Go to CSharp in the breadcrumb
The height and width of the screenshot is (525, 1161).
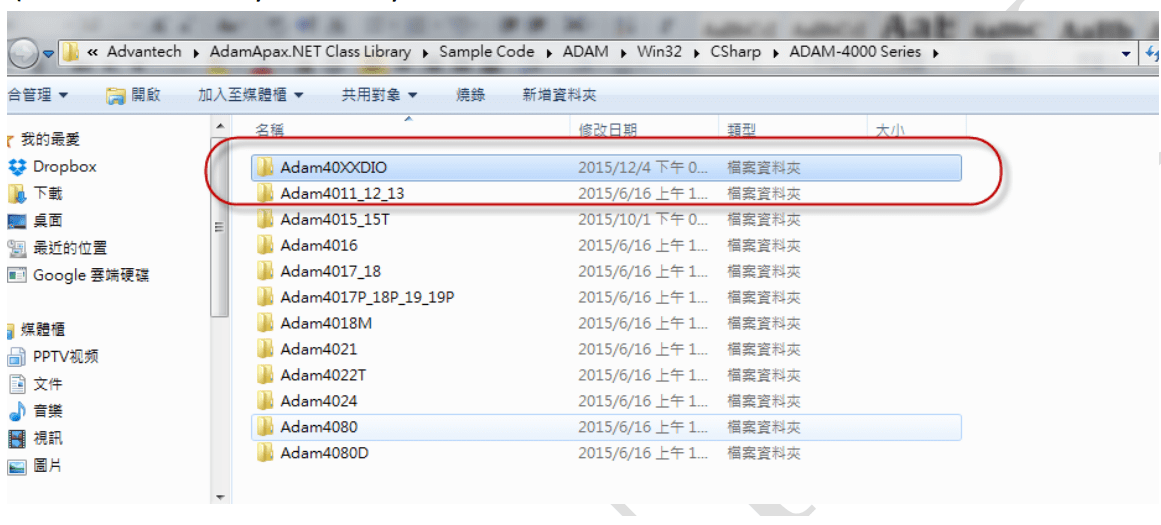tap(735, 53)
